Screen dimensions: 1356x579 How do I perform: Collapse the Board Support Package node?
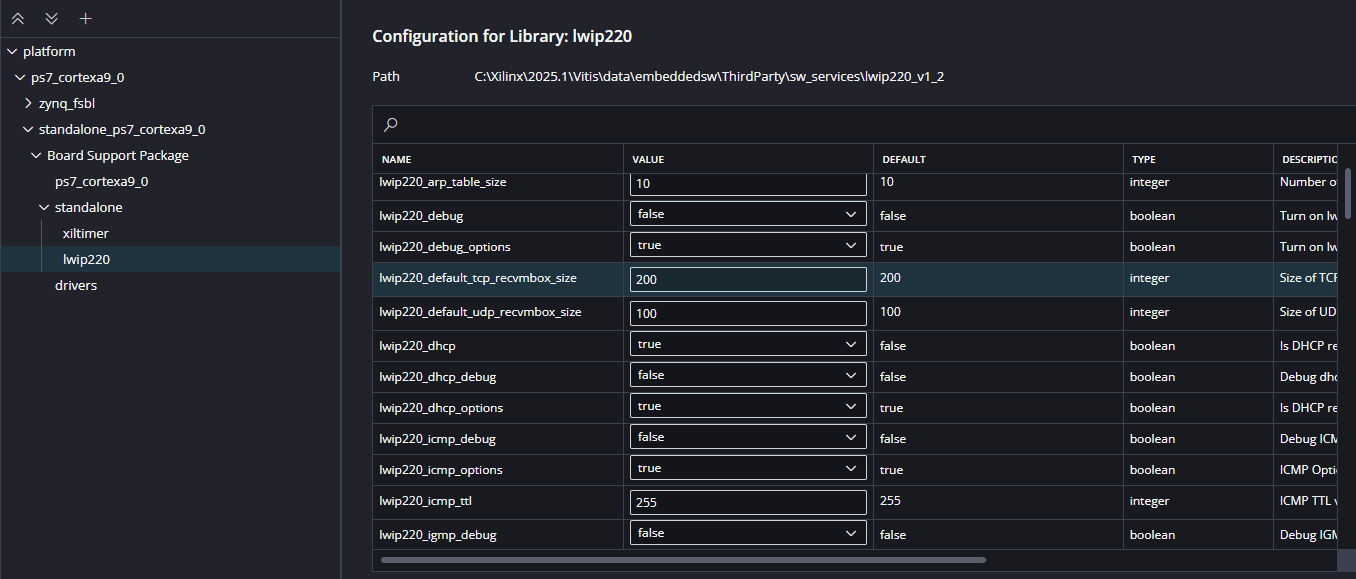point(36,155)
